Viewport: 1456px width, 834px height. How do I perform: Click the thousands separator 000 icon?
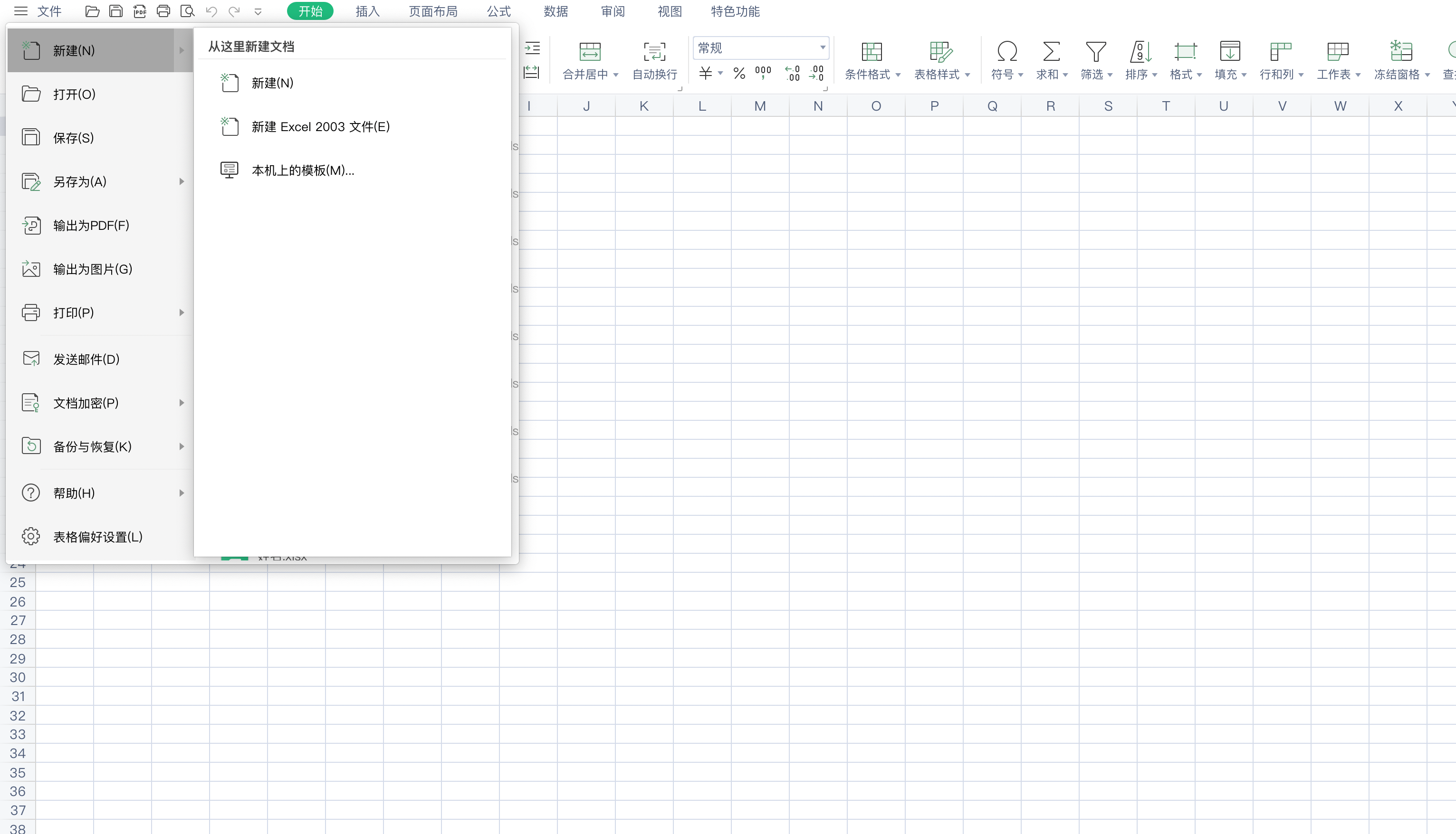point(763,73)
